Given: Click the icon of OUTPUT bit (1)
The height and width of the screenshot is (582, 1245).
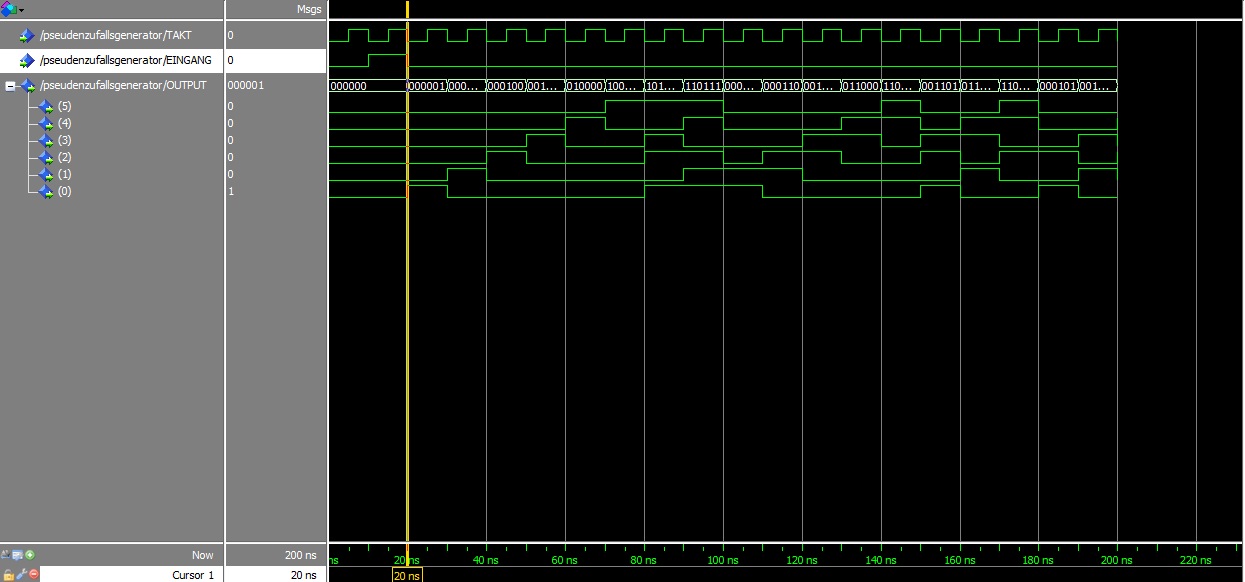Looking at the screenshot, I should pyautogui.click(x=45, y=174).
